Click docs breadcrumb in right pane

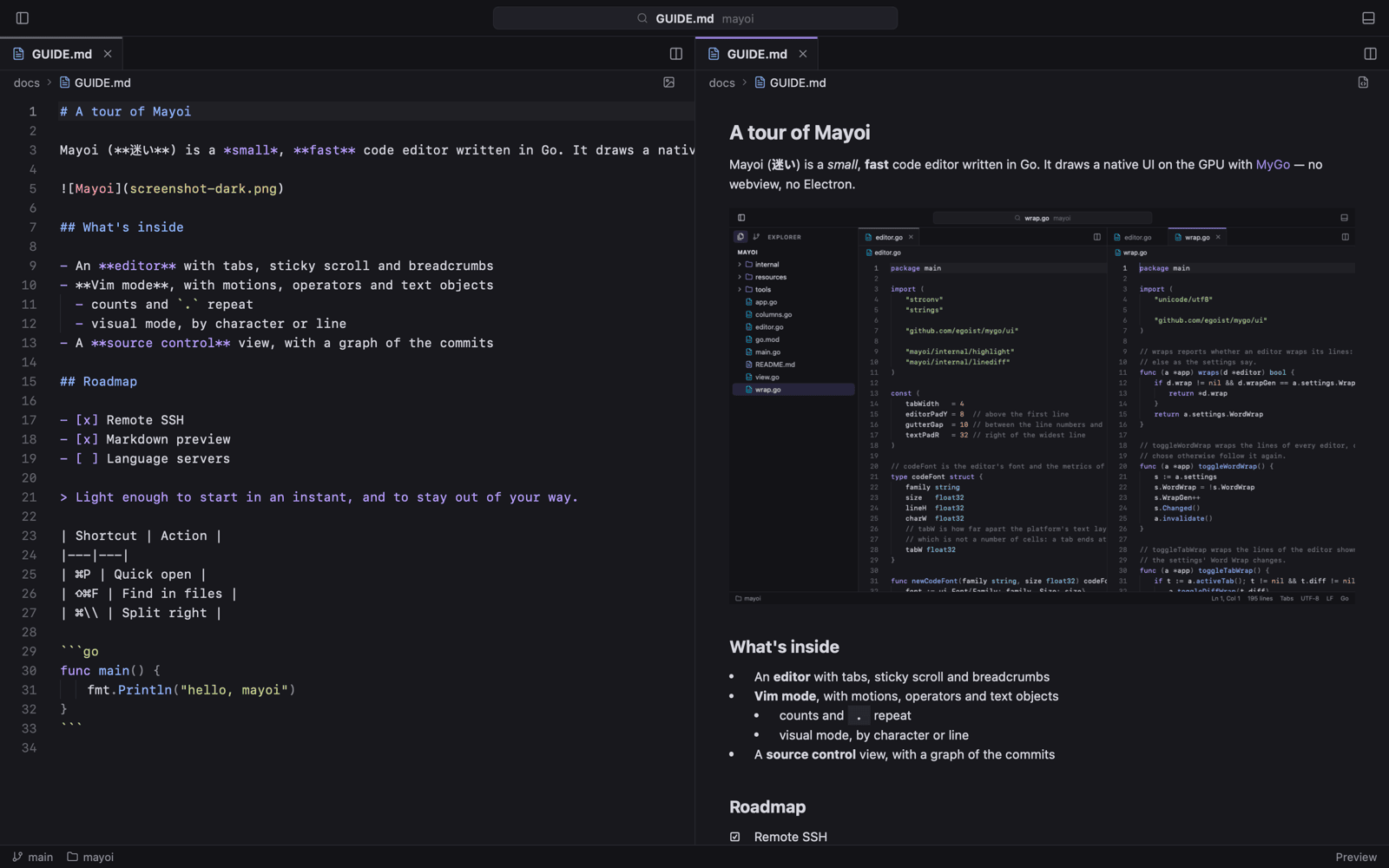(721, 82)
